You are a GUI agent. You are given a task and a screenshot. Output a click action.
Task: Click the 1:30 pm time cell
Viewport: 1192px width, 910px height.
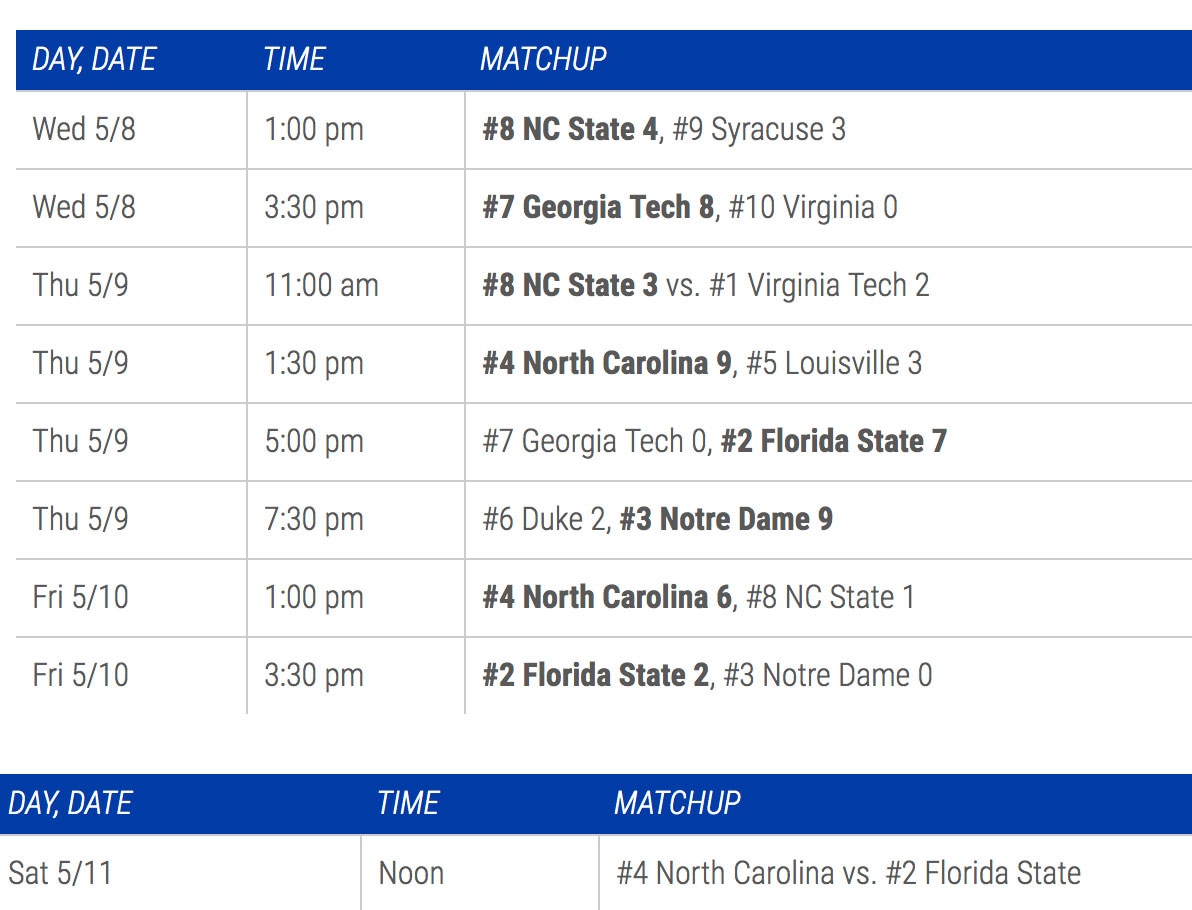coord(313,363)
